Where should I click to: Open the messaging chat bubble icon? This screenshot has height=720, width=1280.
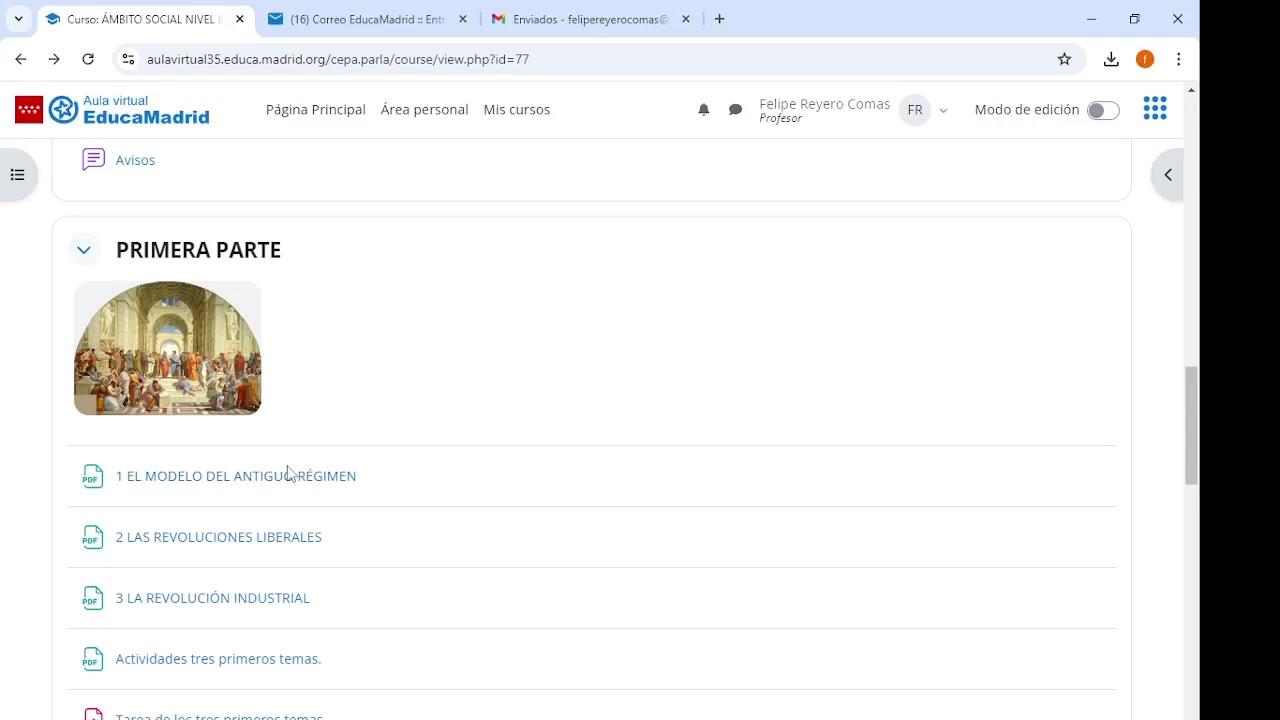click(x=735, y=110)
